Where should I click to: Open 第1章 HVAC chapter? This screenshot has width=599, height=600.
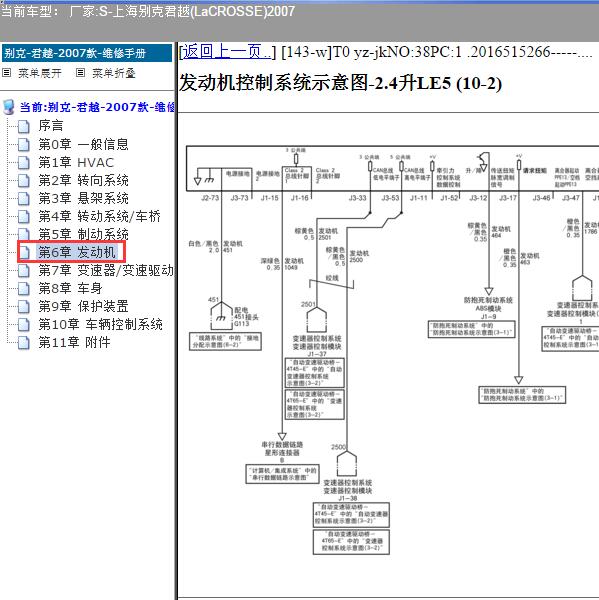pos(76,163)
